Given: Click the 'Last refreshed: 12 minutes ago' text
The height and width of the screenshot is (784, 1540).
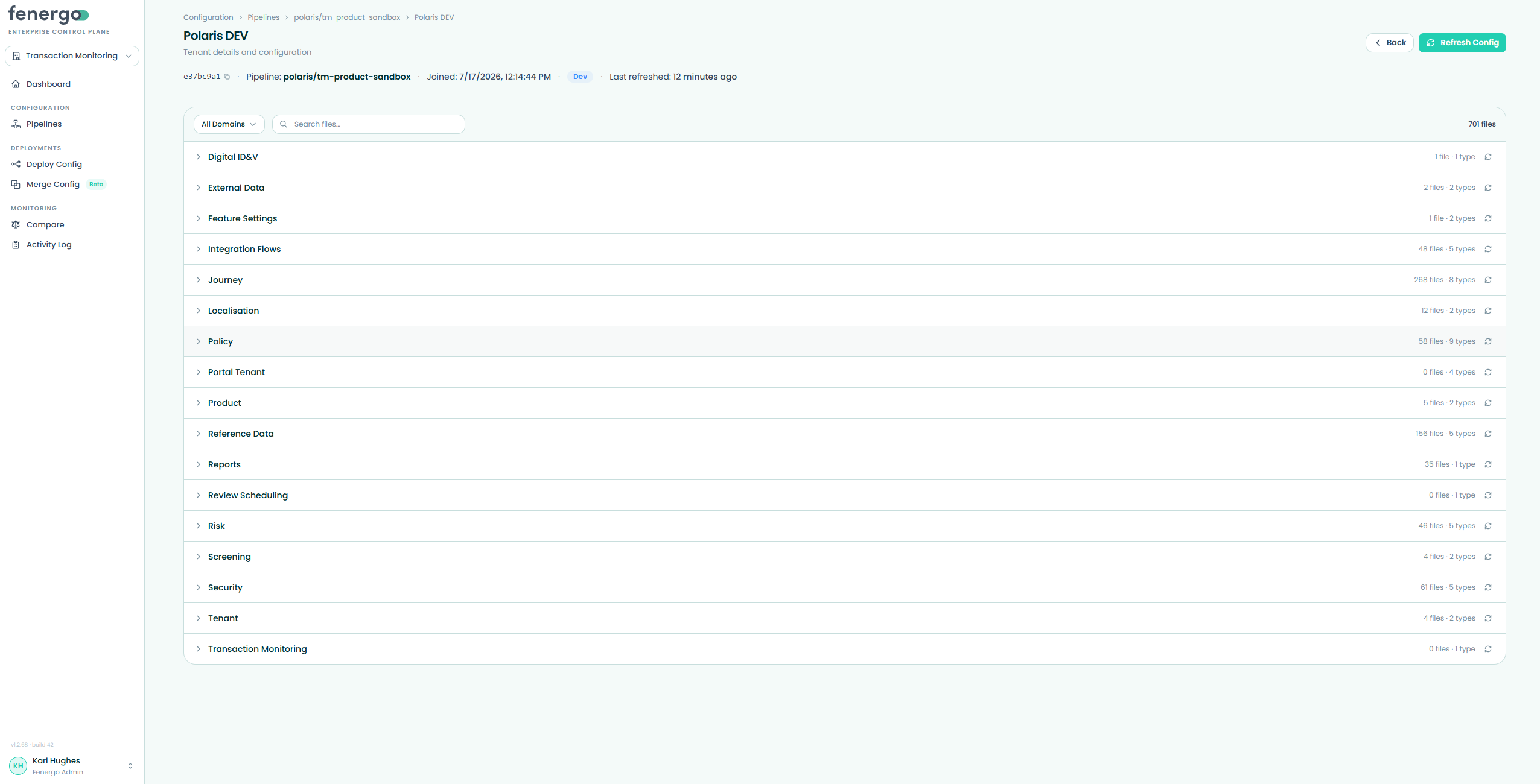Looking at the screenshot, I should pos(673,77).
